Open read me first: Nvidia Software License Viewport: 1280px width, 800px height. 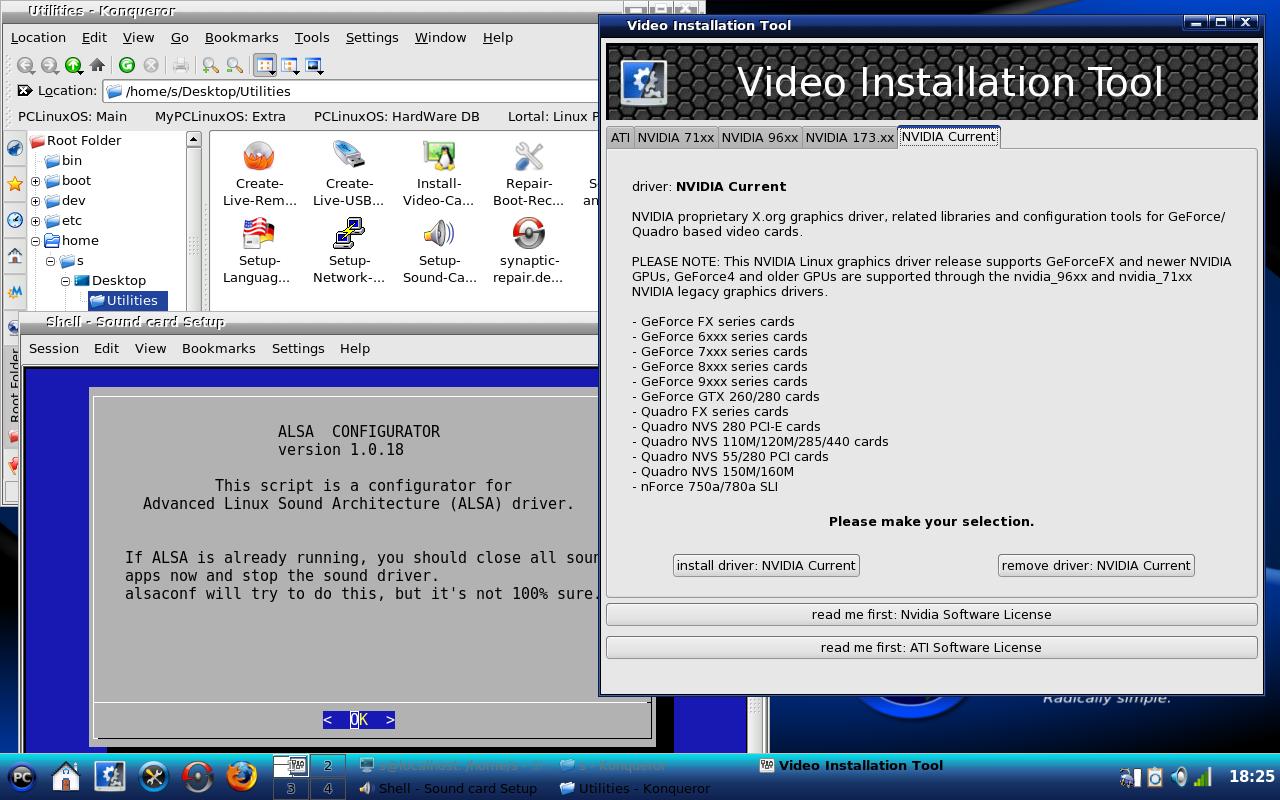click(931, 614)
